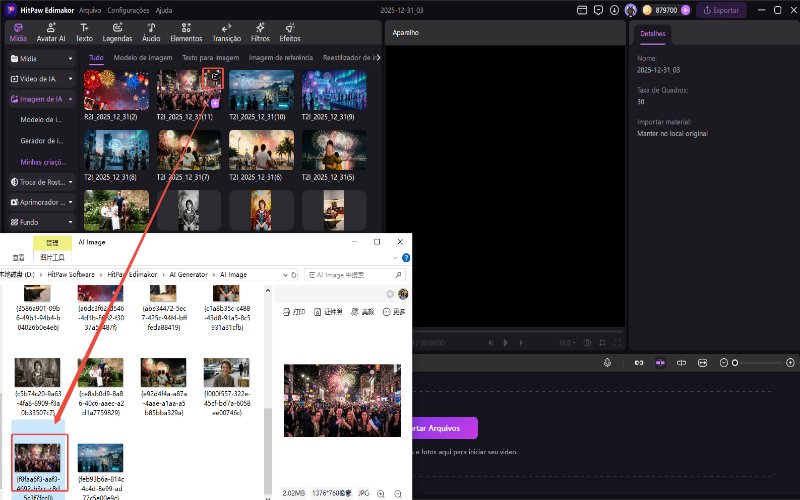The height and width of the screenshot is (500, 800).
Task: Collapse the Imagem de IA section
Action: (x=41, y=99)
